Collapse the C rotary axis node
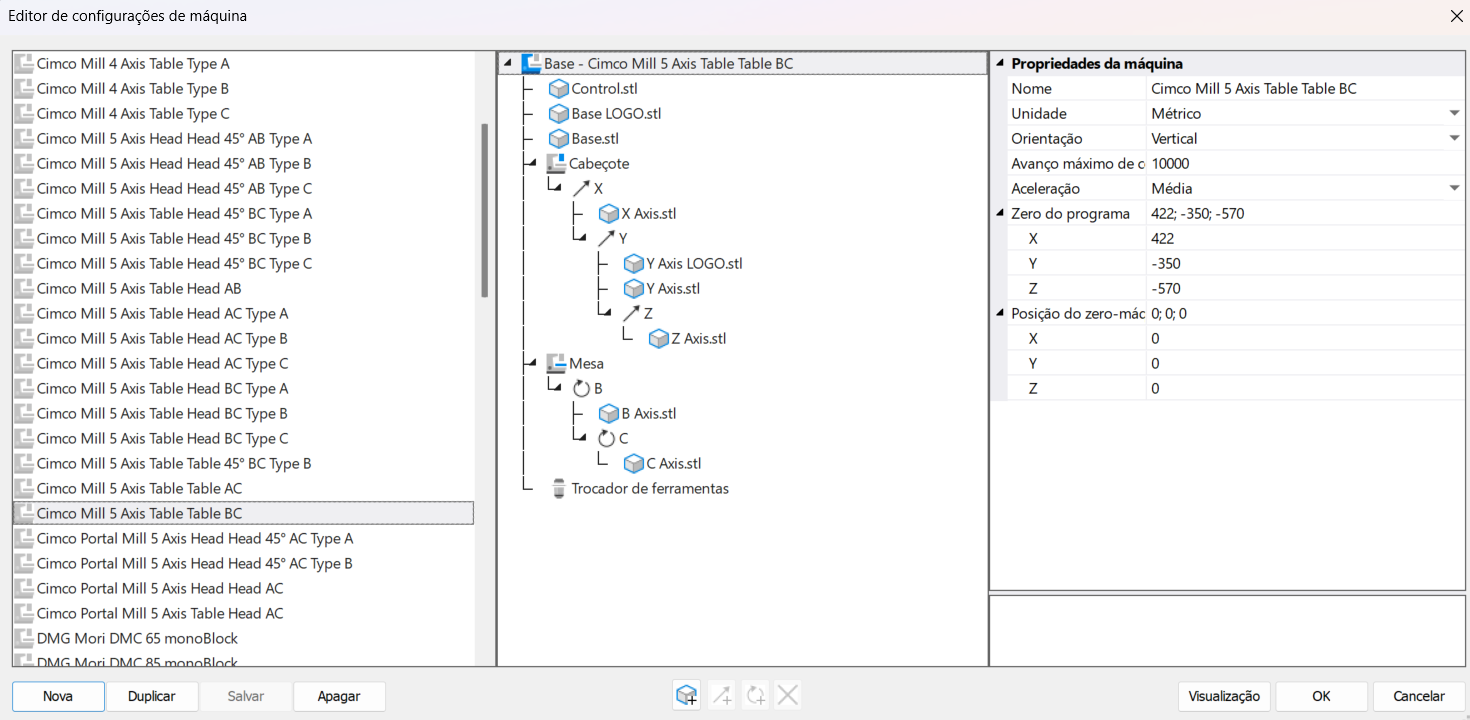1470x720 pixels. (x=581, y=439)
